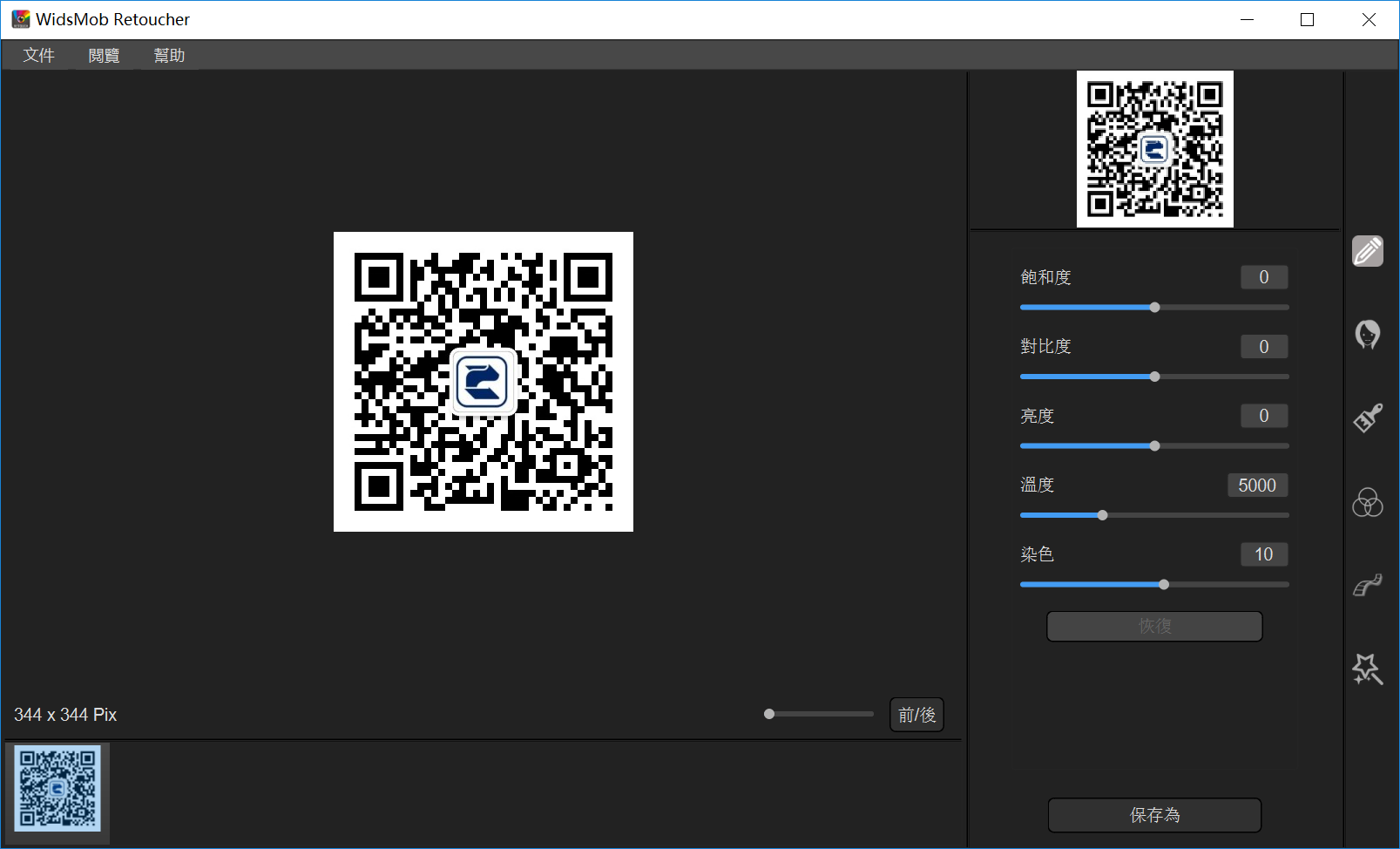Click the 染色 label
The image size is (1400, 849).
pos(1037,554)
